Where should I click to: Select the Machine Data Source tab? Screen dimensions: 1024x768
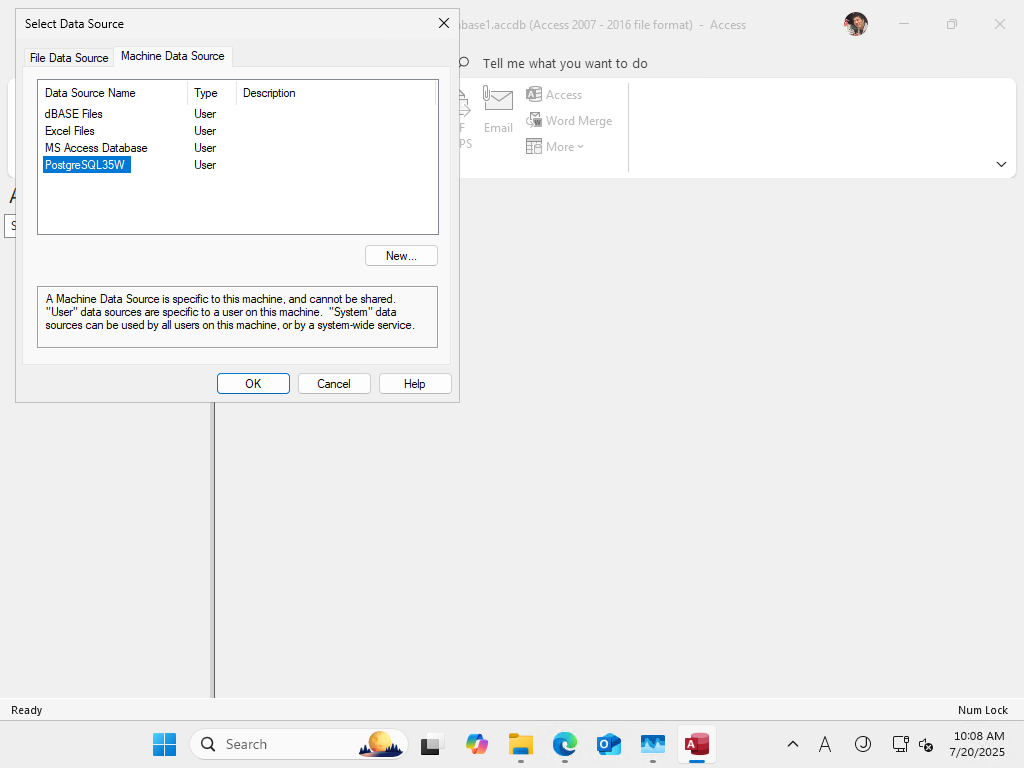(x=172, y=56)
